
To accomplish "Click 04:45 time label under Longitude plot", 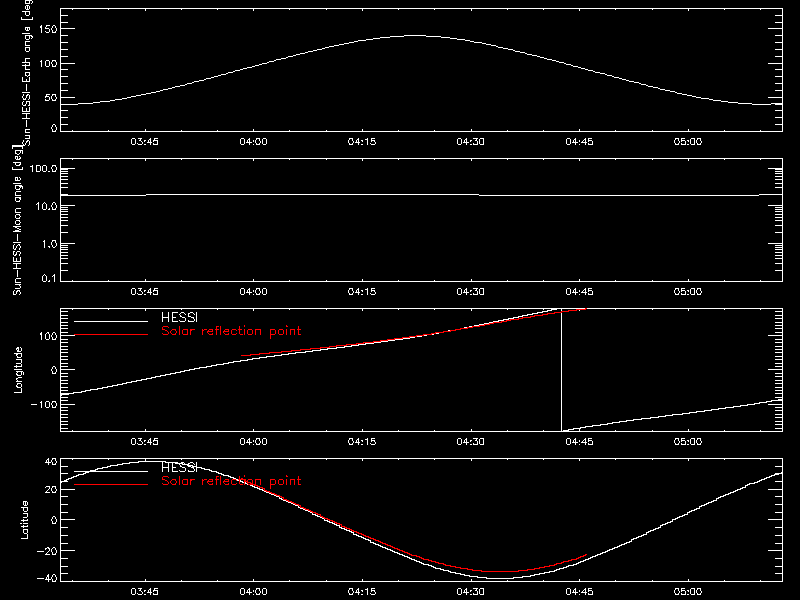I will [x=579, y=442].
